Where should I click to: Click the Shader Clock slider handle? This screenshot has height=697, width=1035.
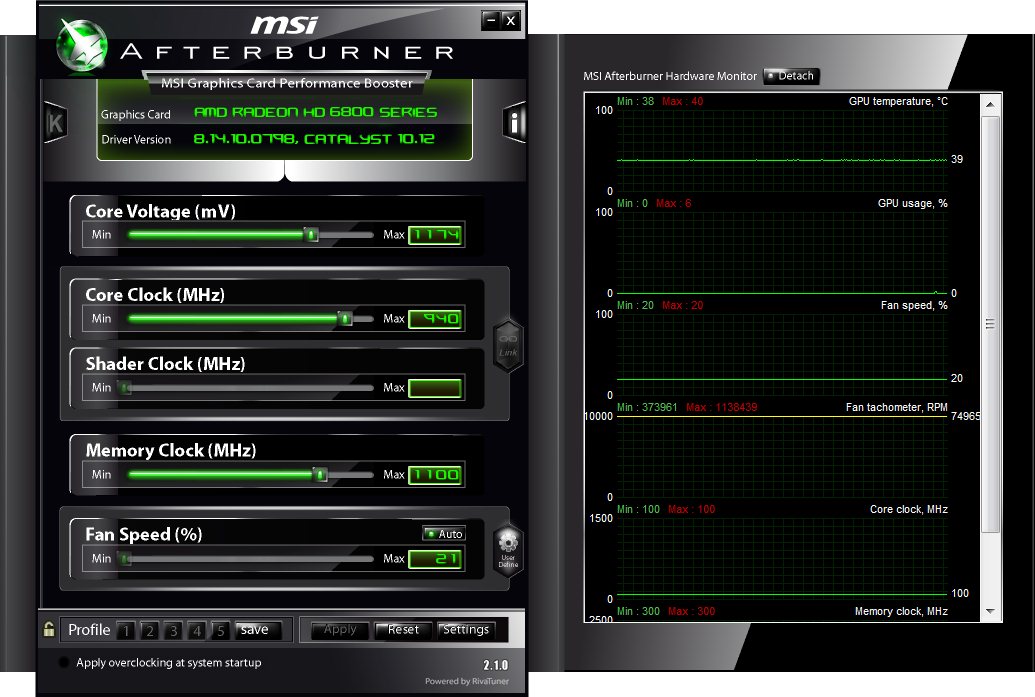[125, 388]
